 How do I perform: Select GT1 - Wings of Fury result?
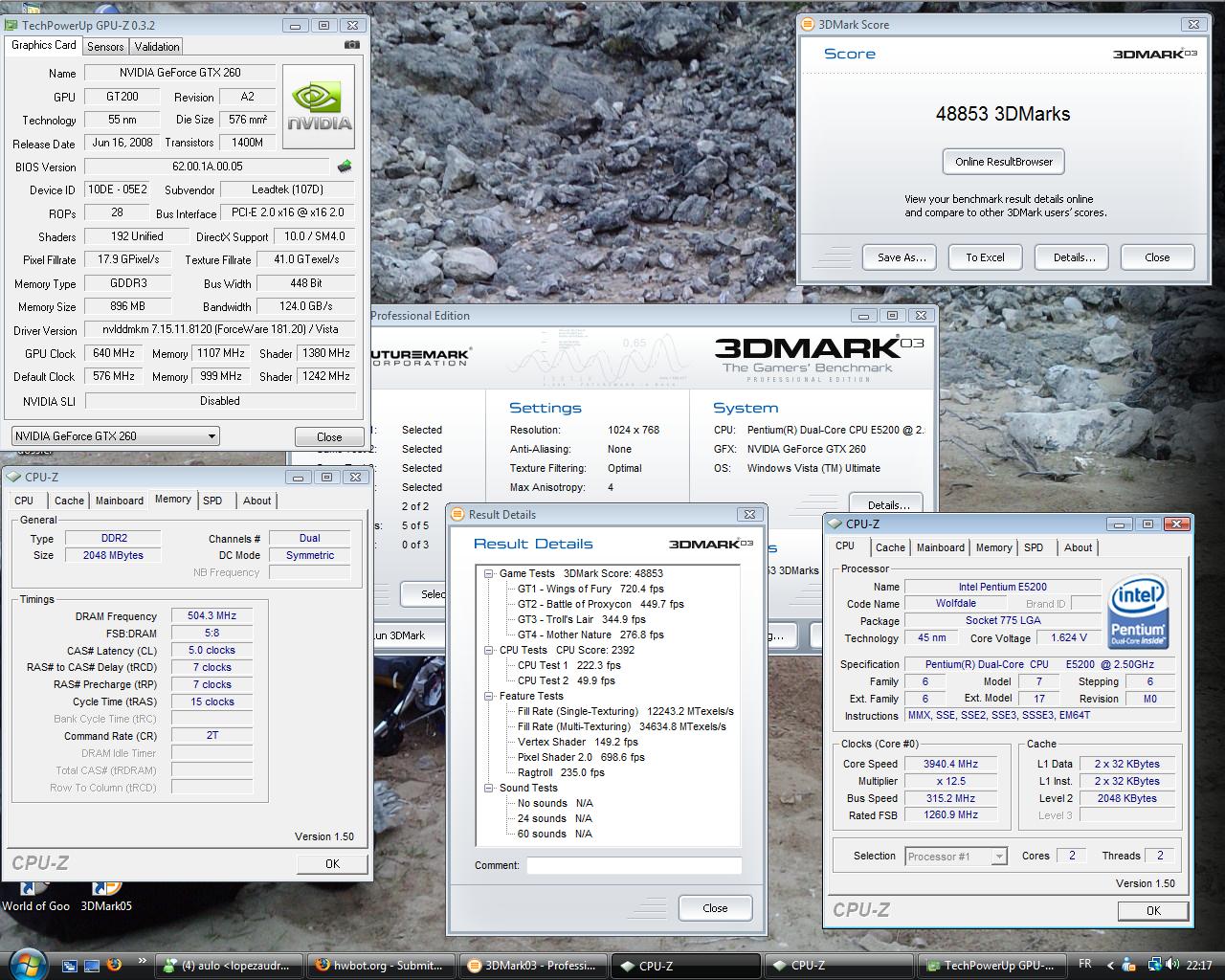590,589
